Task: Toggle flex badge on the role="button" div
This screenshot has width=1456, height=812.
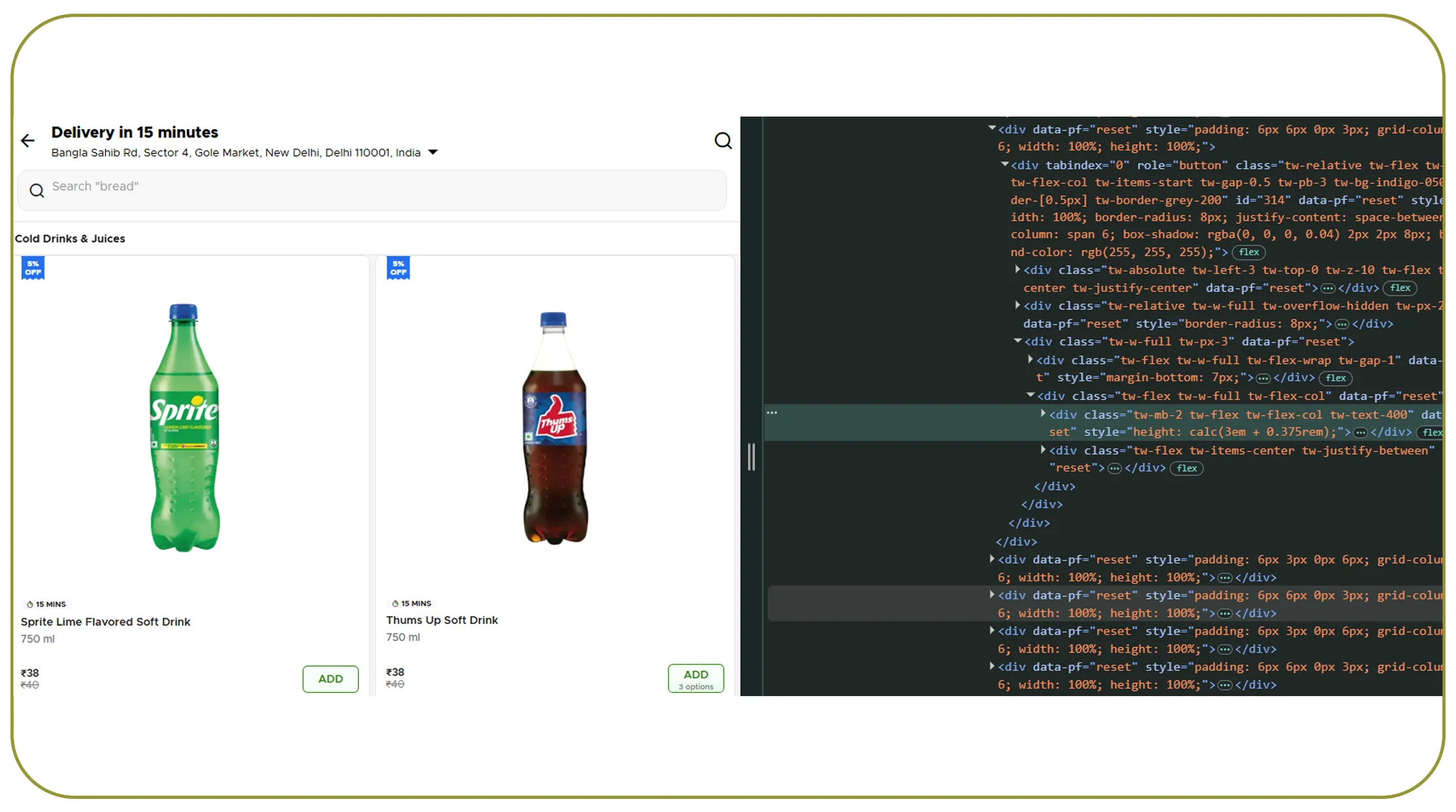Action: pos(1248,252)
